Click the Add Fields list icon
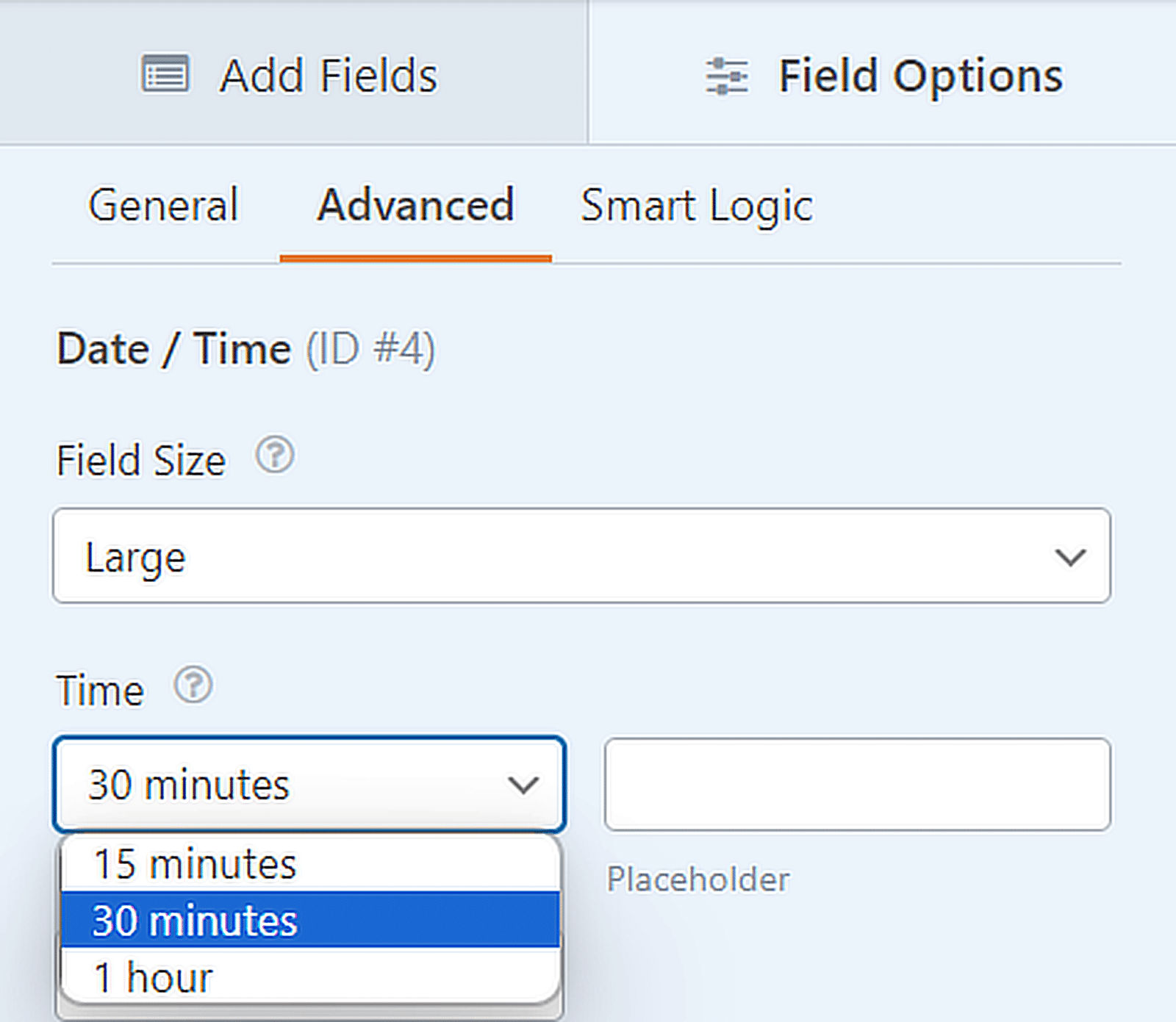 pyautogui.click(x=165, y=73)
